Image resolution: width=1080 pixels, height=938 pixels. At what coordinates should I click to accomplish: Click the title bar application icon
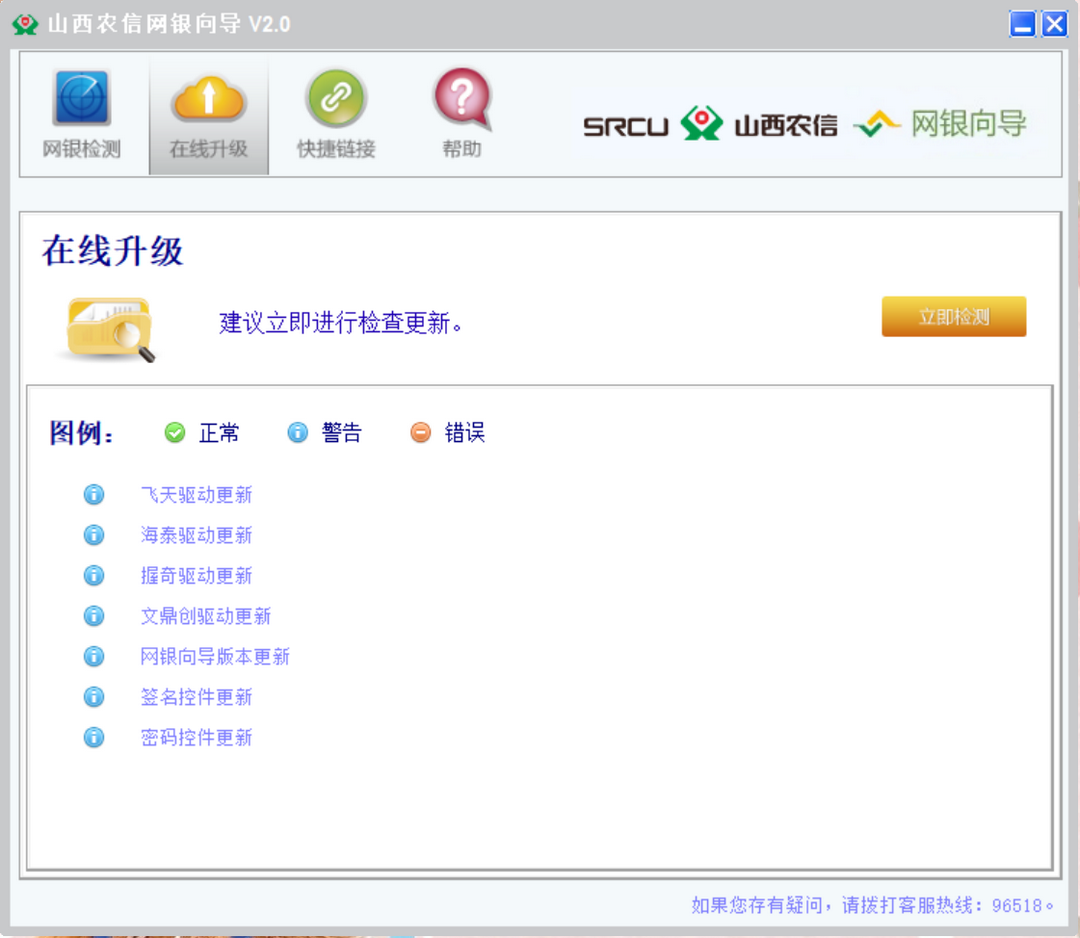tap(24, 22)
